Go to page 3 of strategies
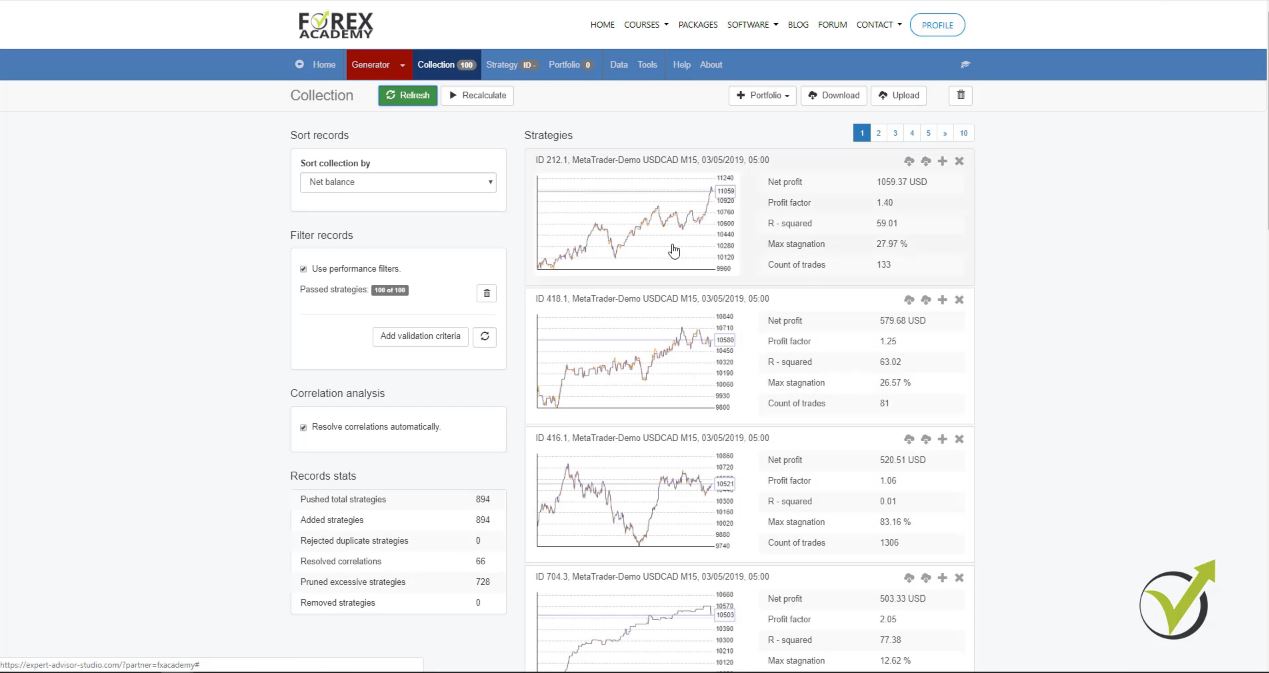This screenshot has height=673, width=1269. [x=895, y=133]
